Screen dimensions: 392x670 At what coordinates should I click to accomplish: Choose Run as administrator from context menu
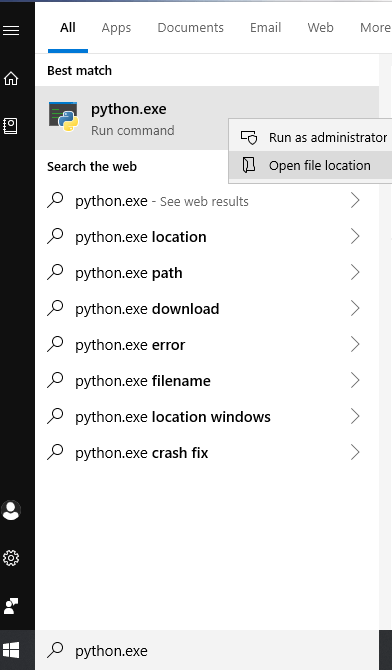[x=311, y=138]
